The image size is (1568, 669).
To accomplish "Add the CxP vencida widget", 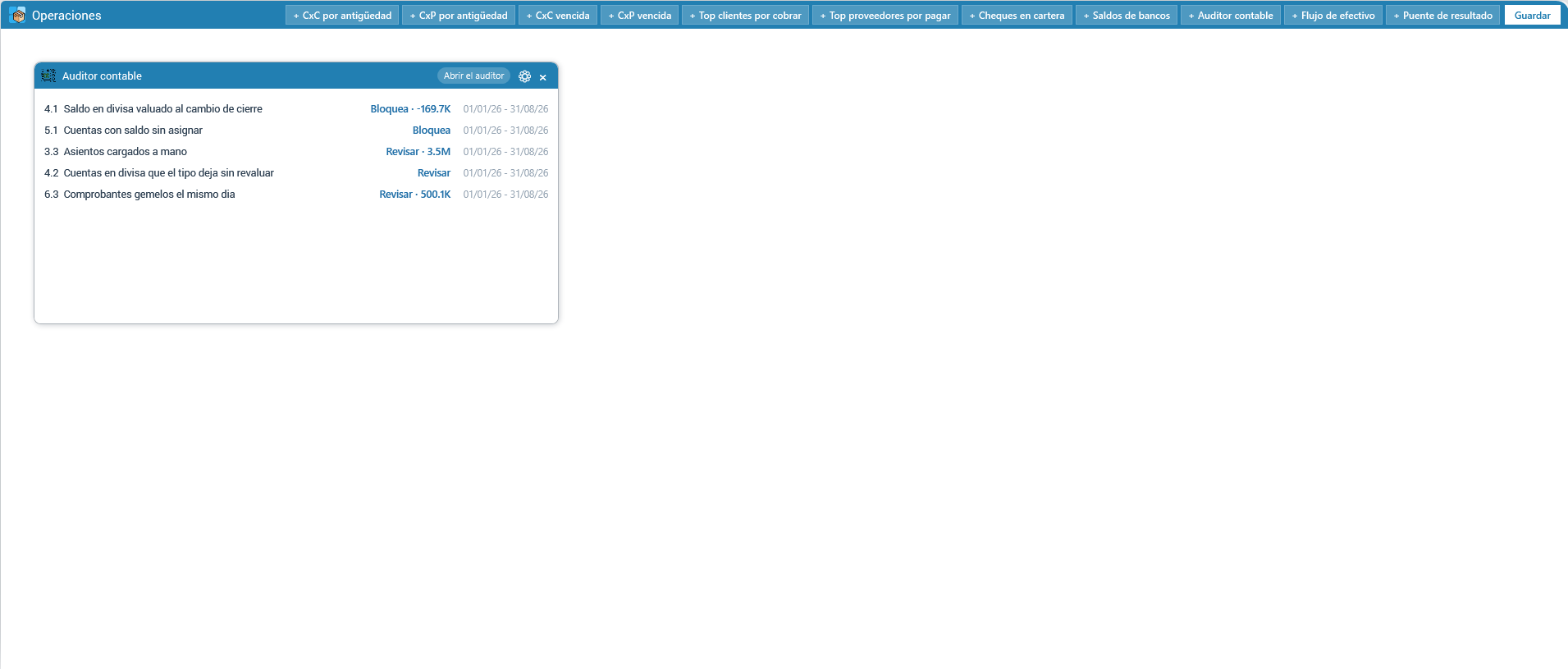I will pos(640,15).
